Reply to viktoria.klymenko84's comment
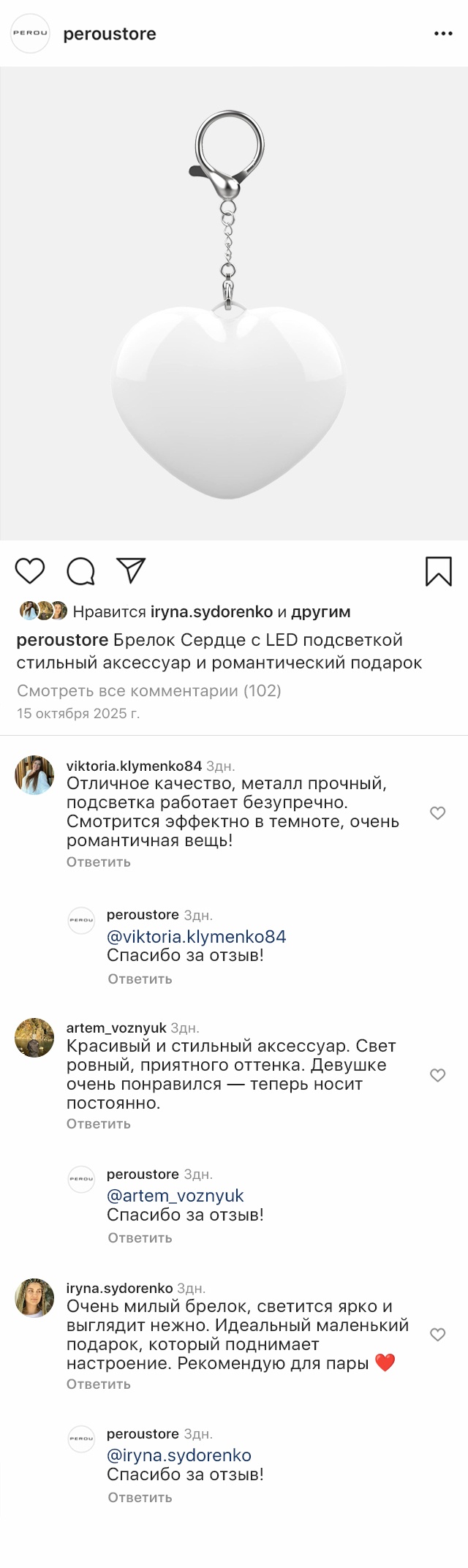The image size is (468, 1568). click(x=99, y=862)
